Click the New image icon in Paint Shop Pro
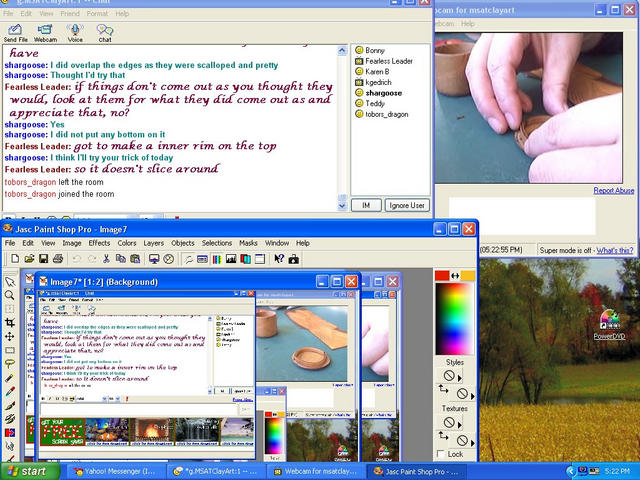Image resolution: width=640 pixels, height=480 pixels. click(15, 259)
